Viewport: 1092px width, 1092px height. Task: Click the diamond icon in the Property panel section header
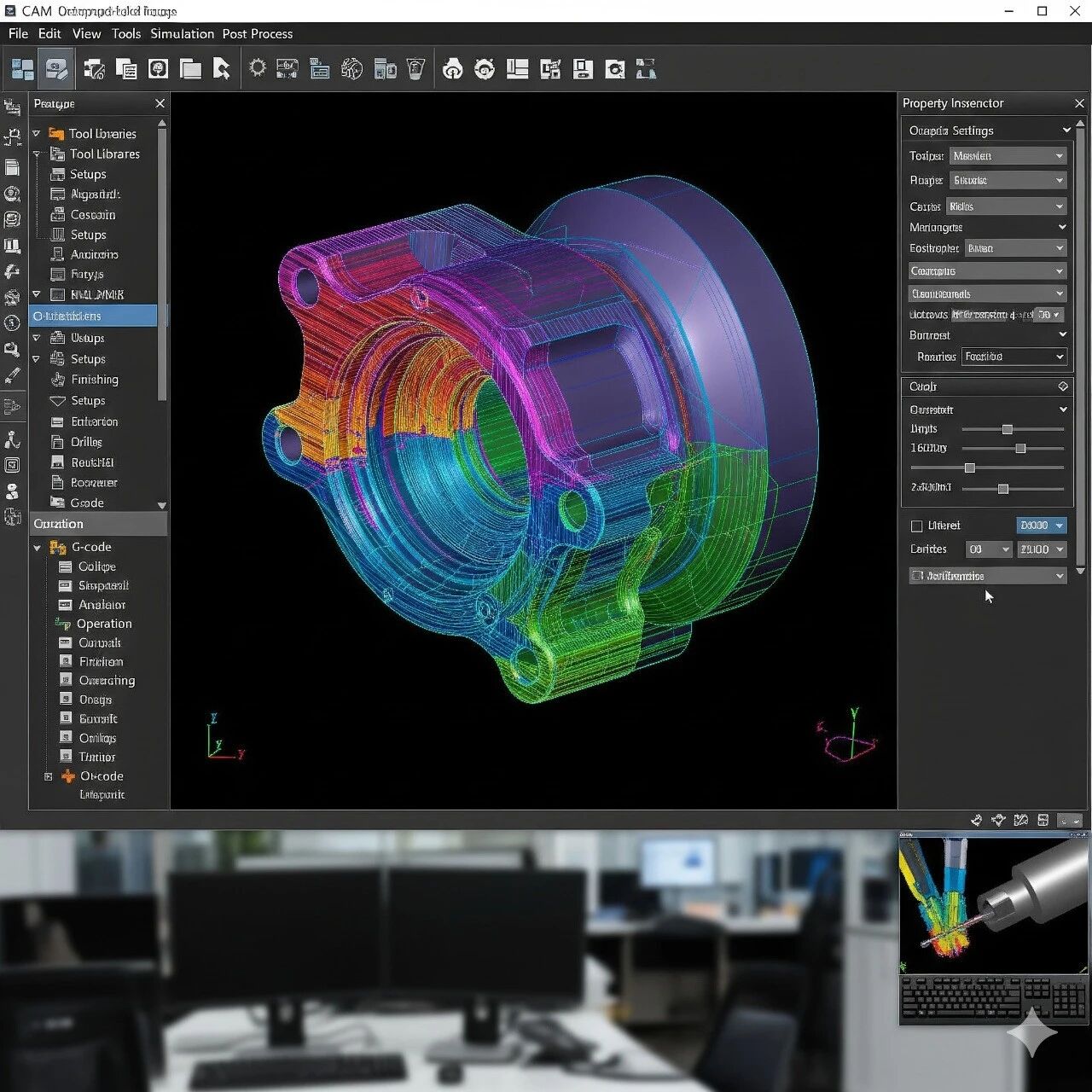1063,386
